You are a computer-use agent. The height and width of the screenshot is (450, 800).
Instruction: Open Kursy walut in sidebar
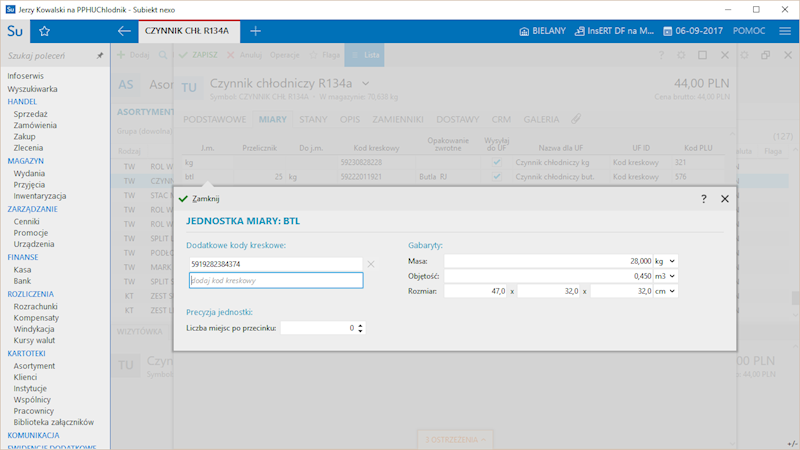coord(34,340)
